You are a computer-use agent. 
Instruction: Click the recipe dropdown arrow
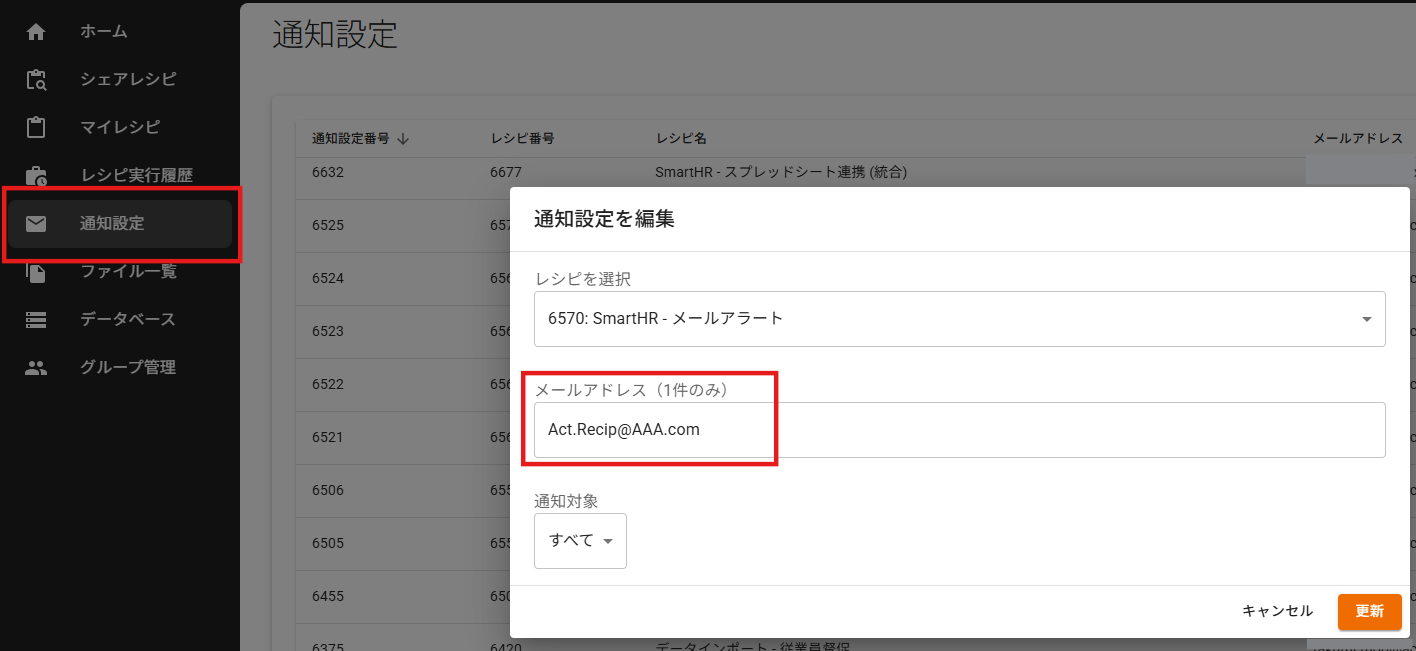tap(1366, 319)
